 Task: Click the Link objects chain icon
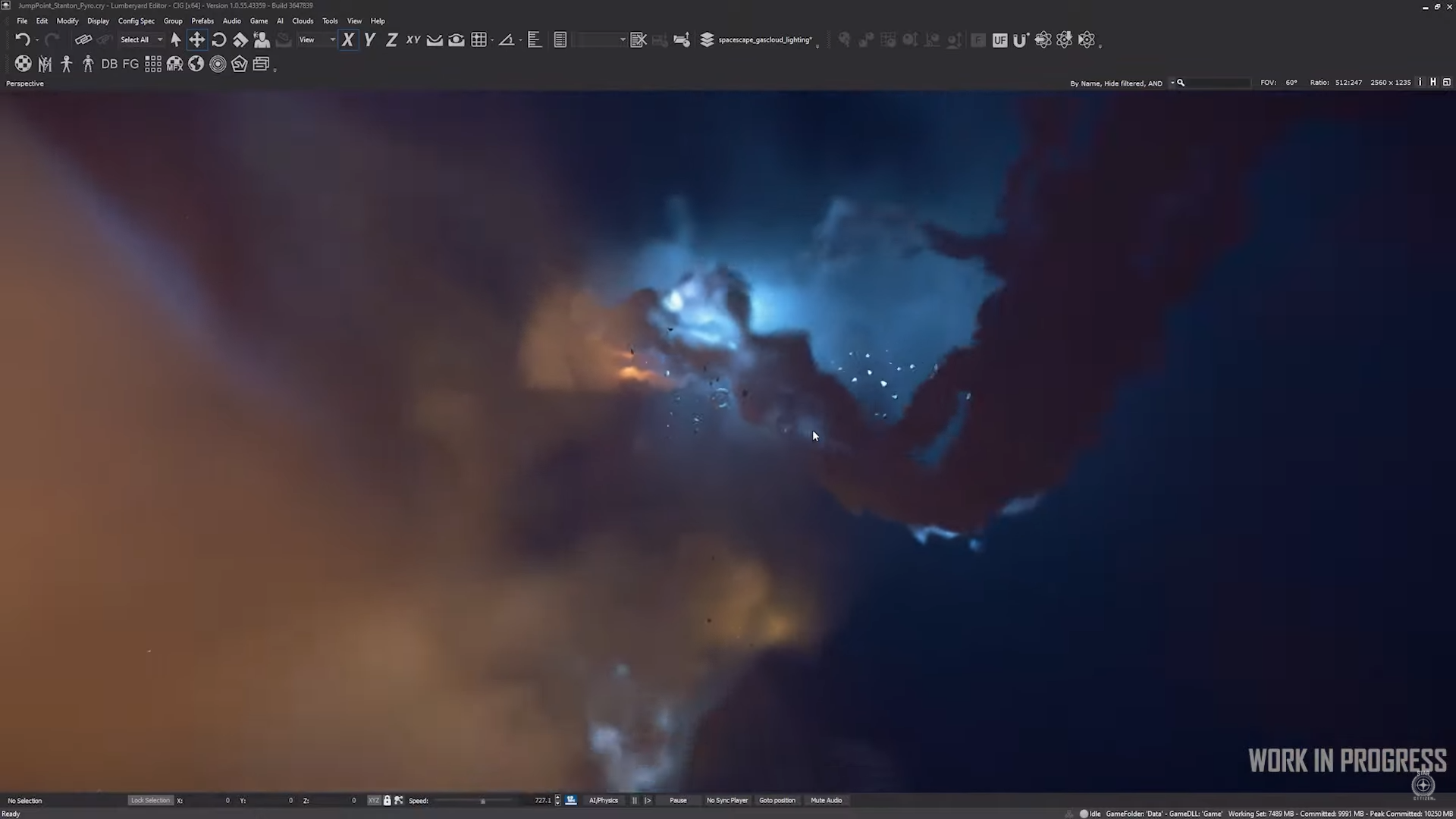[x=83, y=39]
